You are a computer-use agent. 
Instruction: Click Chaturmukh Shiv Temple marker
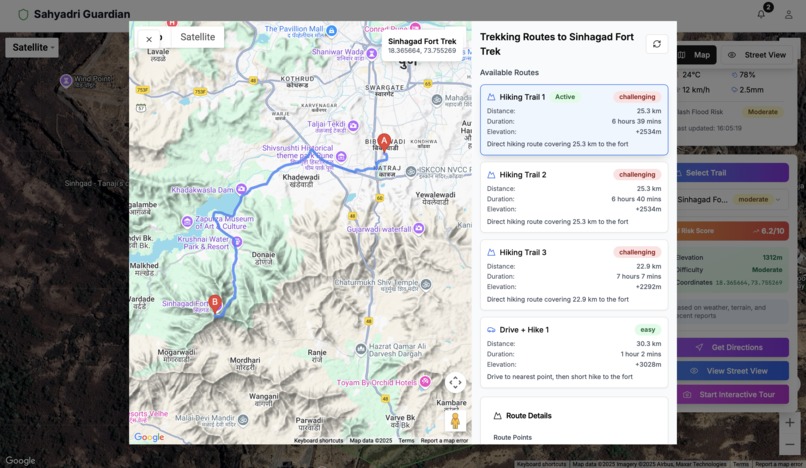point(426,284)
